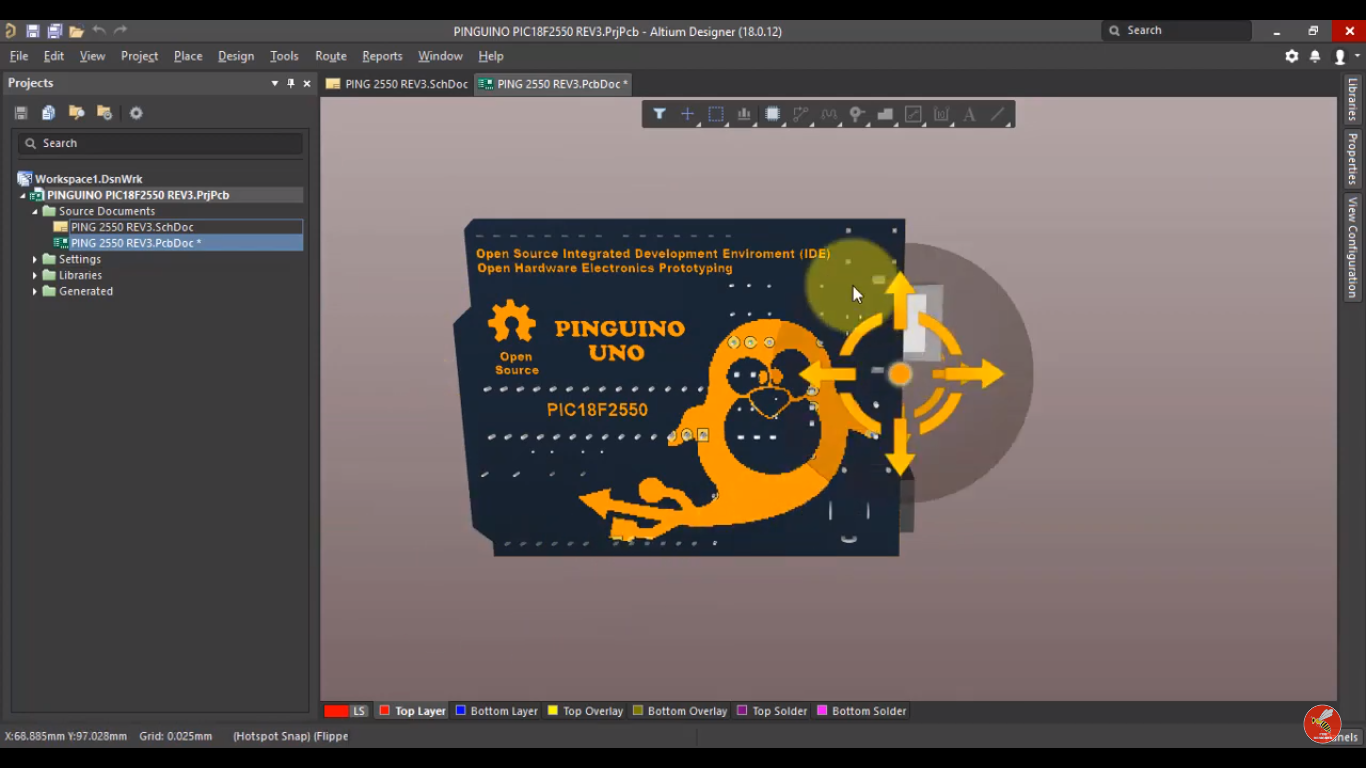Pin the Projects panel

click(291, 83)
